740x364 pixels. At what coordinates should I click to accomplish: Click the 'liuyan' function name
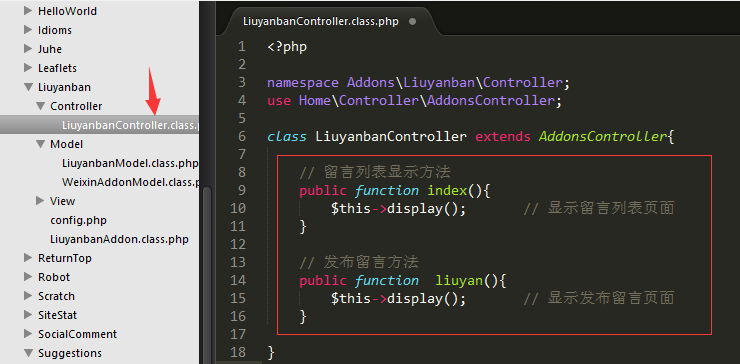[x=459, y=280]
